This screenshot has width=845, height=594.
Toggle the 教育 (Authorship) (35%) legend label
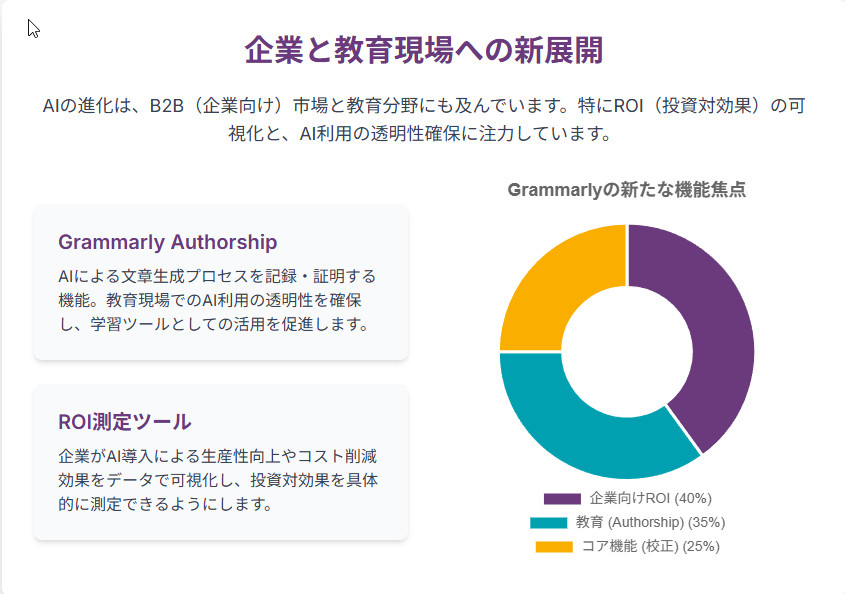pos(650,522)
